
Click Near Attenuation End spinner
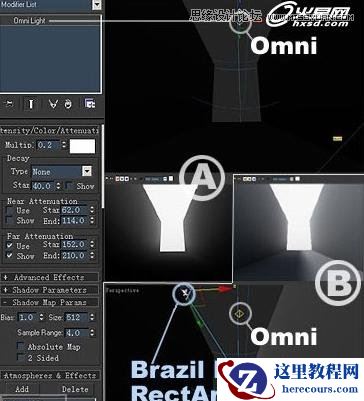92,220
